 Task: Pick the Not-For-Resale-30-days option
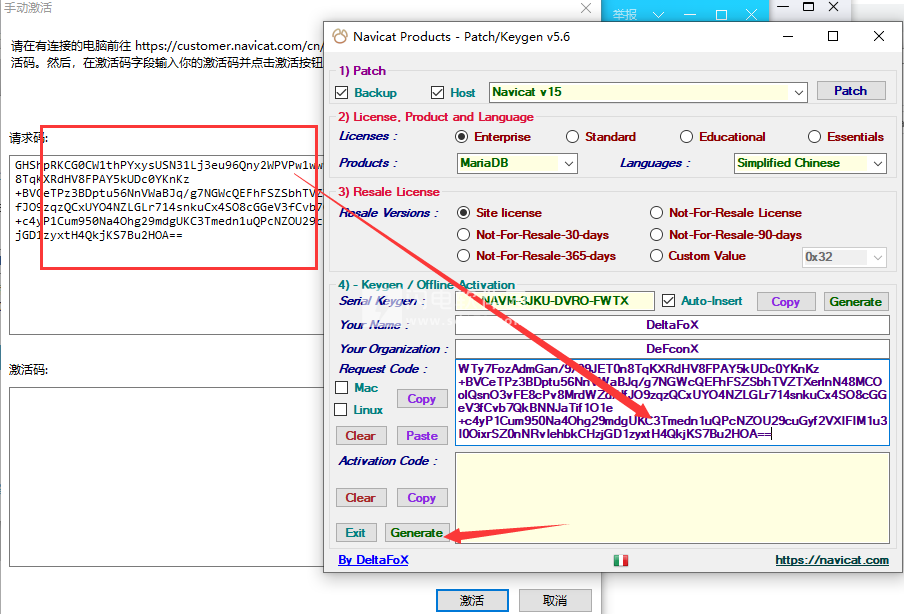coord(464,235)
